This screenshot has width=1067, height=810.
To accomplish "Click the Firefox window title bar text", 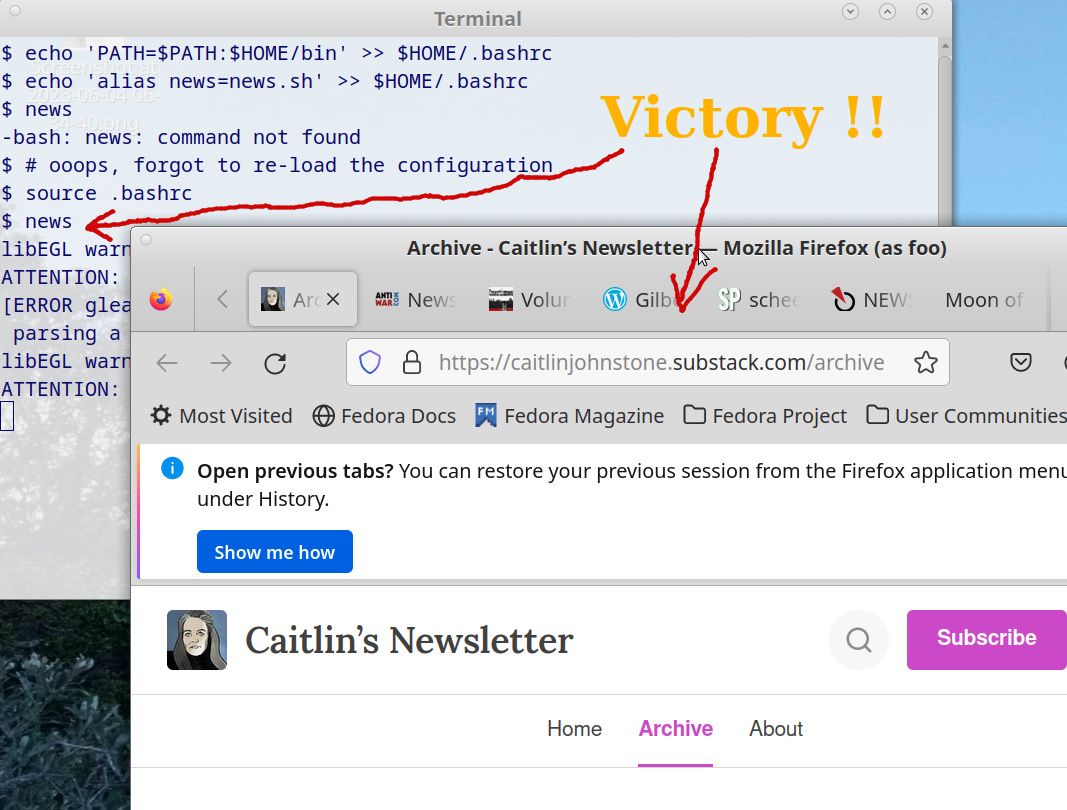I will (676, 248).
